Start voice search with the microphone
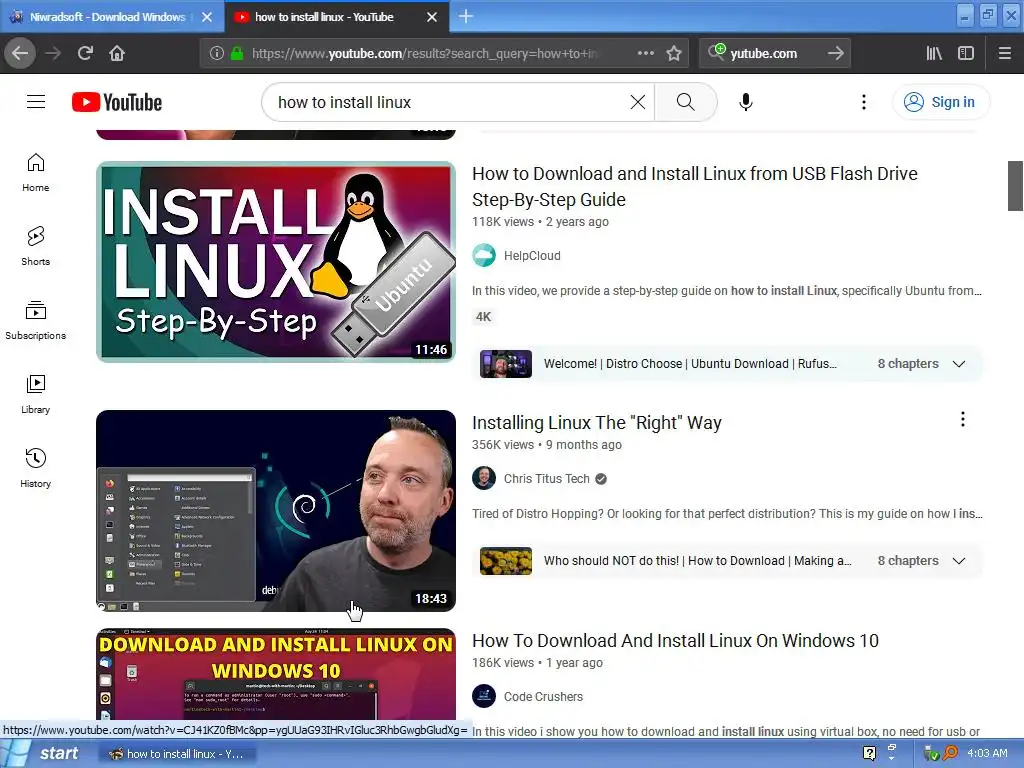This screenshot has height=768, width=1024. (x=745, y=102)
